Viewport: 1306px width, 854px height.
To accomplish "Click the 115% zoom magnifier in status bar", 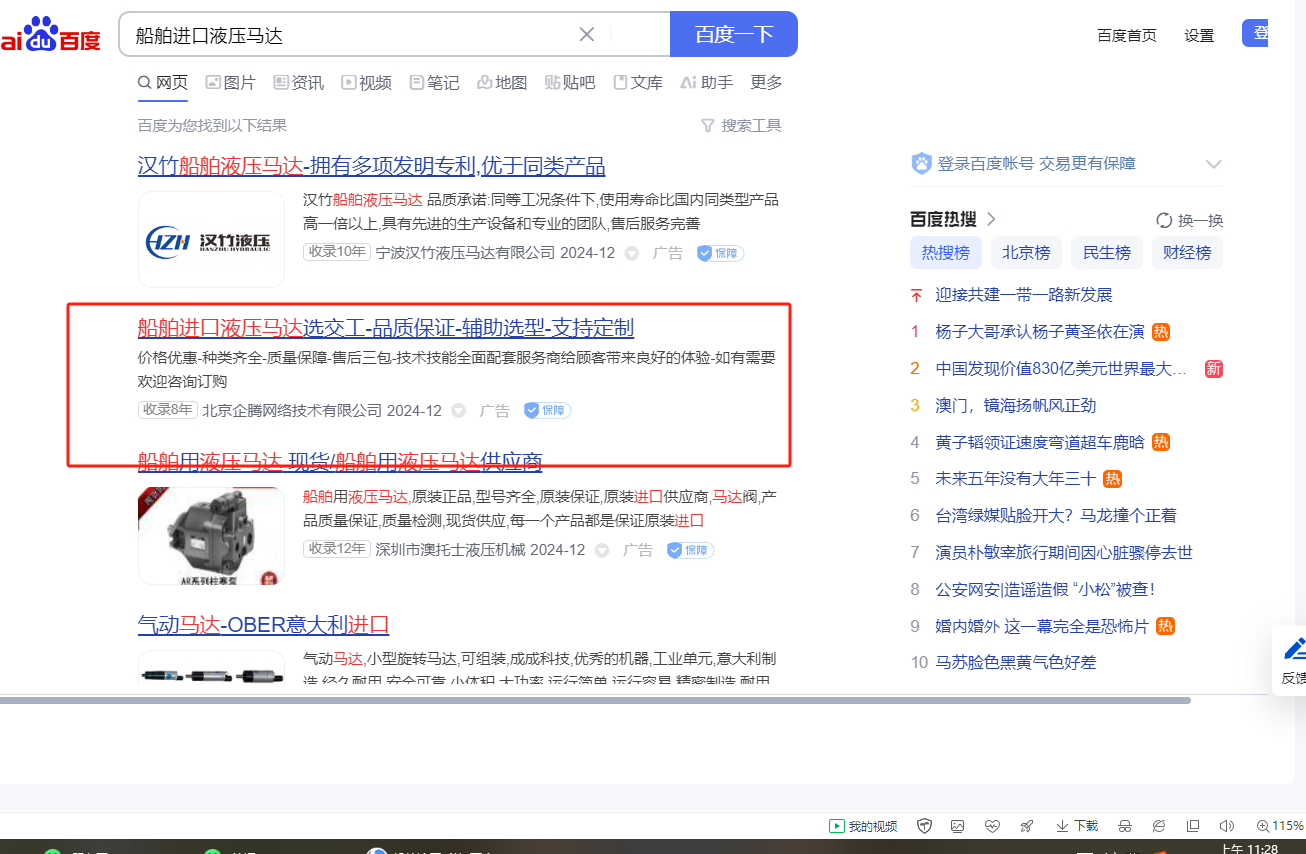I will (x=1262, y=826).
